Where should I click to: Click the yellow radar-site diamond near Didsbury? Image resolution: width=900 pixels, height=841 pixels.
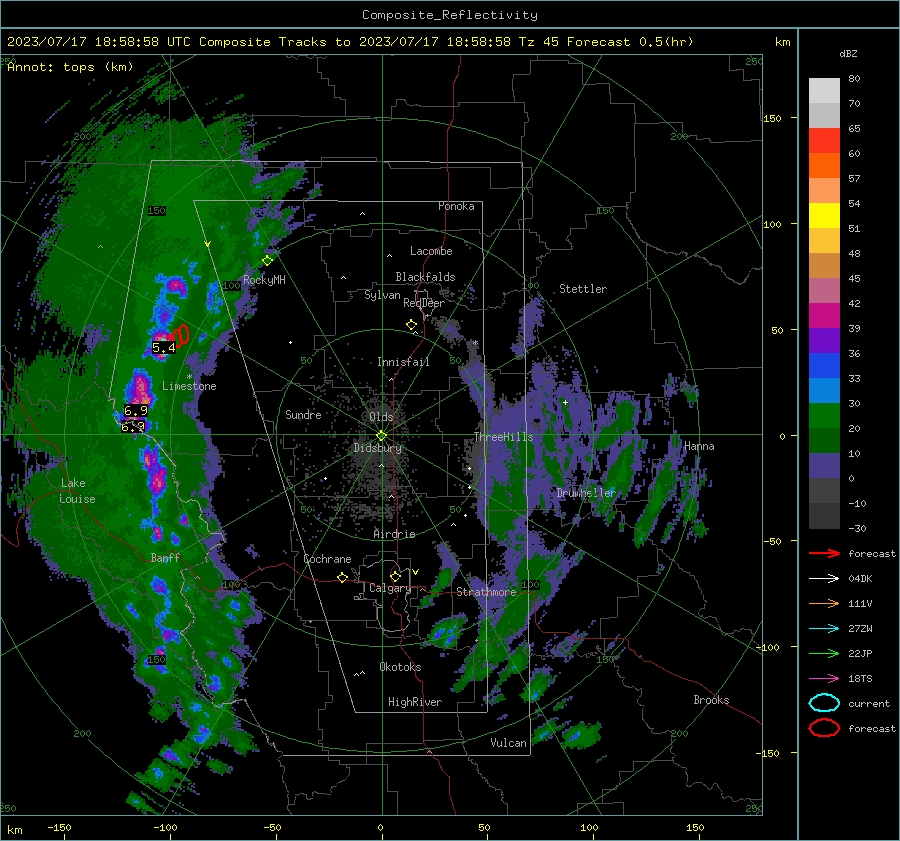point(382,436)
